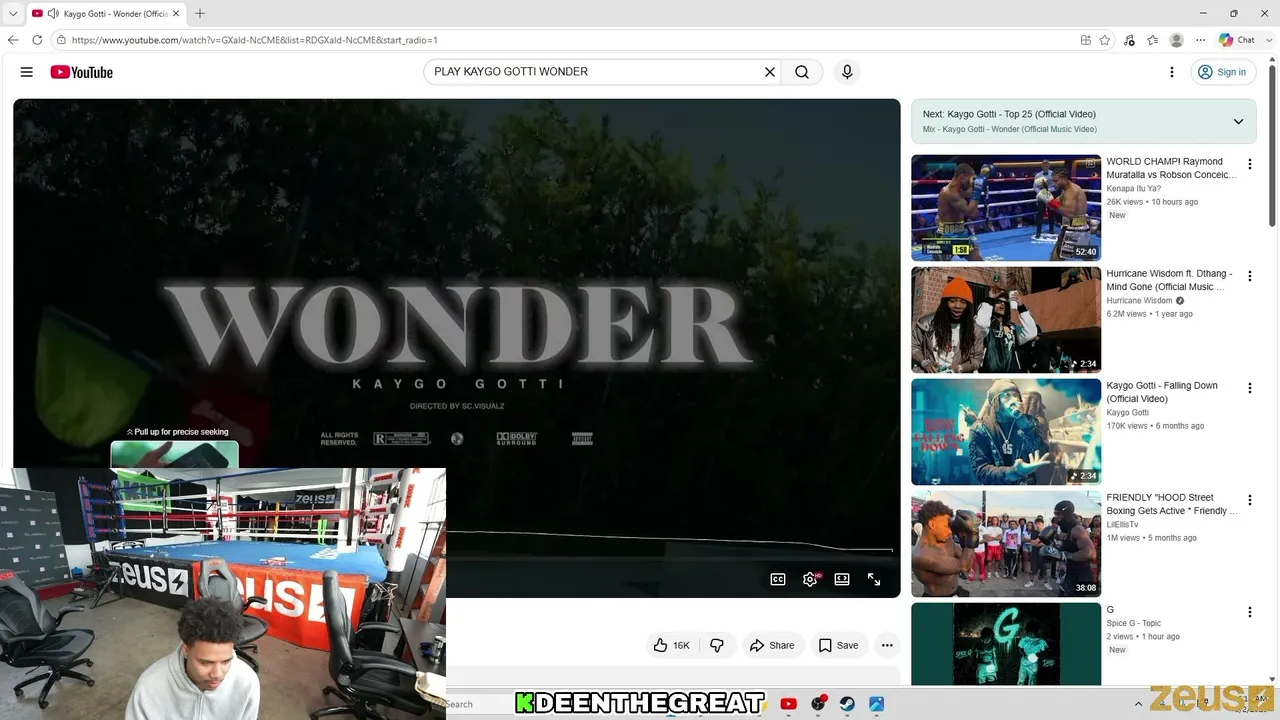Start voice search with the microphone
Image resolution: width=1280 pixels, height=720 pixels.
(x=847, y=72)
